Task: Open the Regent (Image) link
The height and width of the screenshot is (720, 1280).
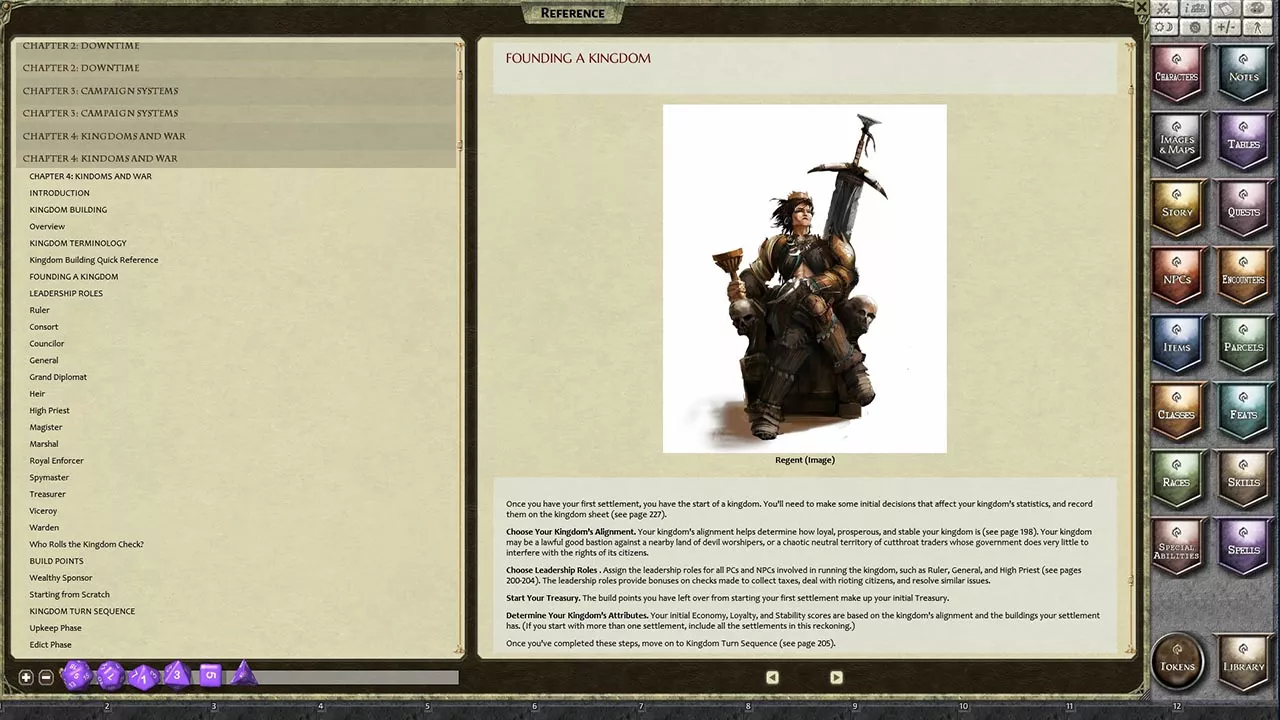Action: [x=804, y=460]
